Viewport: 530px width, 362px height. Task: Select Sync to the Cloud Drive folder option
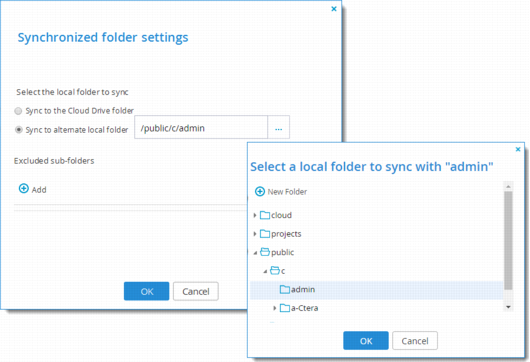[18, 111]
